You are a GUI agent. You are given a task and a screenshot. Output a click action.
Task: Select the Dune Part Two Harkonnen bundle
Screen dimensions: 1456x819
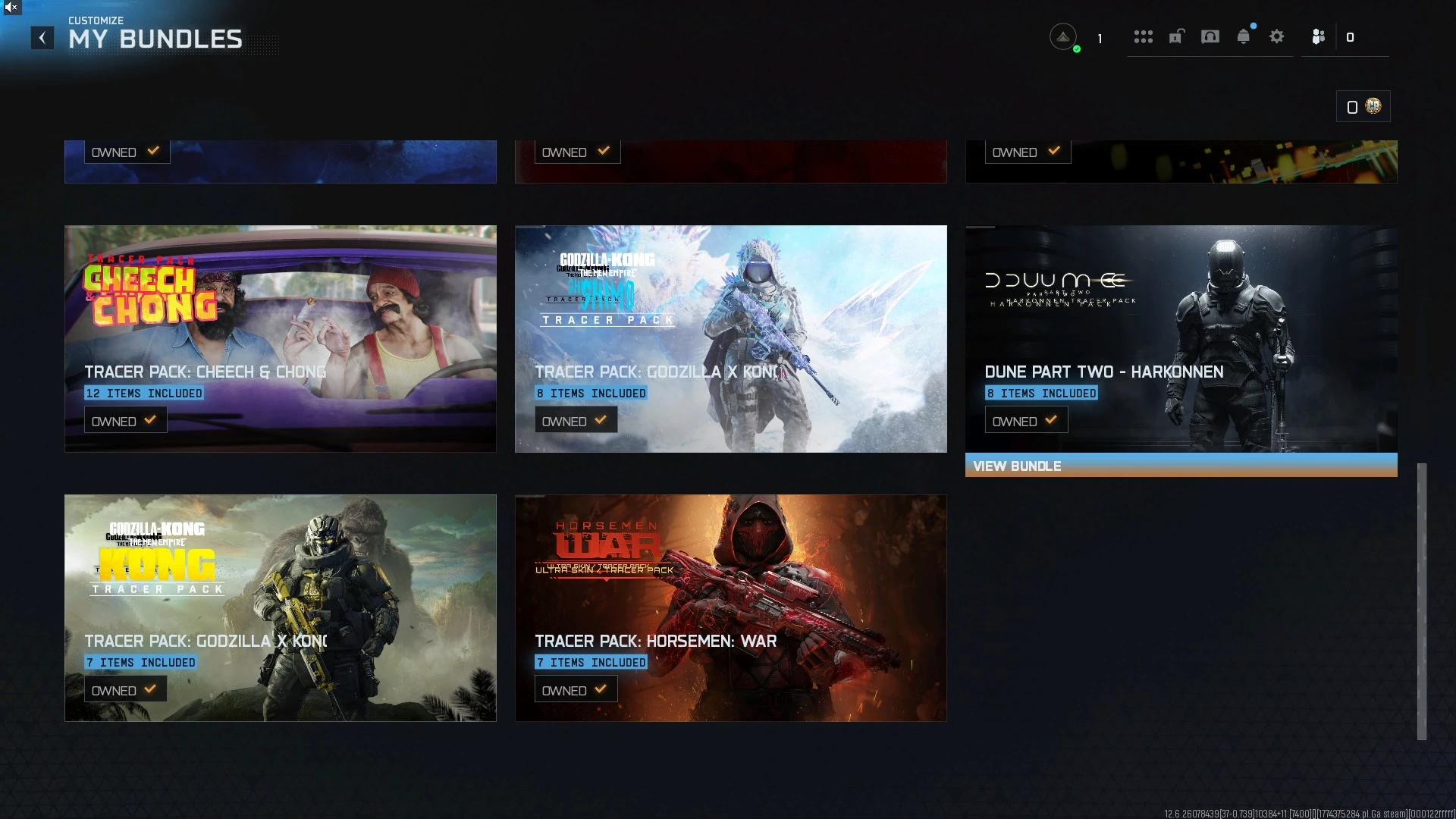tap(1181, 339)
